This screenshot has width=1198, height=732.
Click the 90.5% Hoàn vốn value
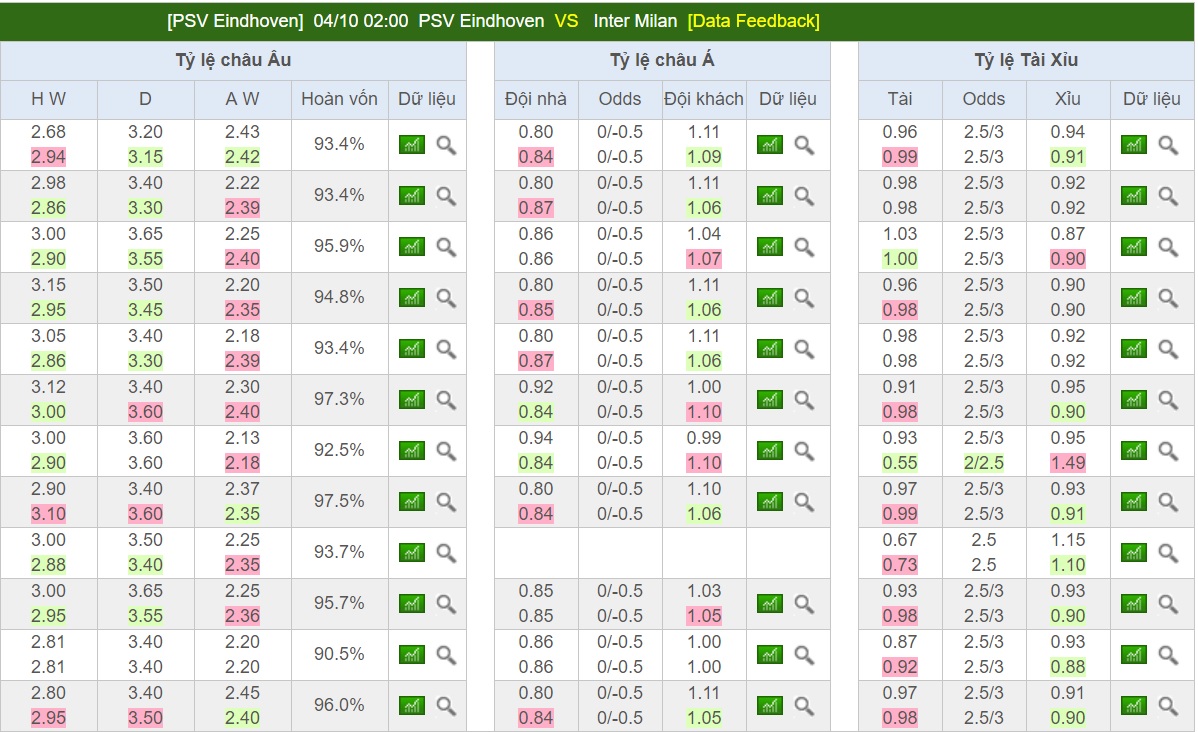point(339,654)
